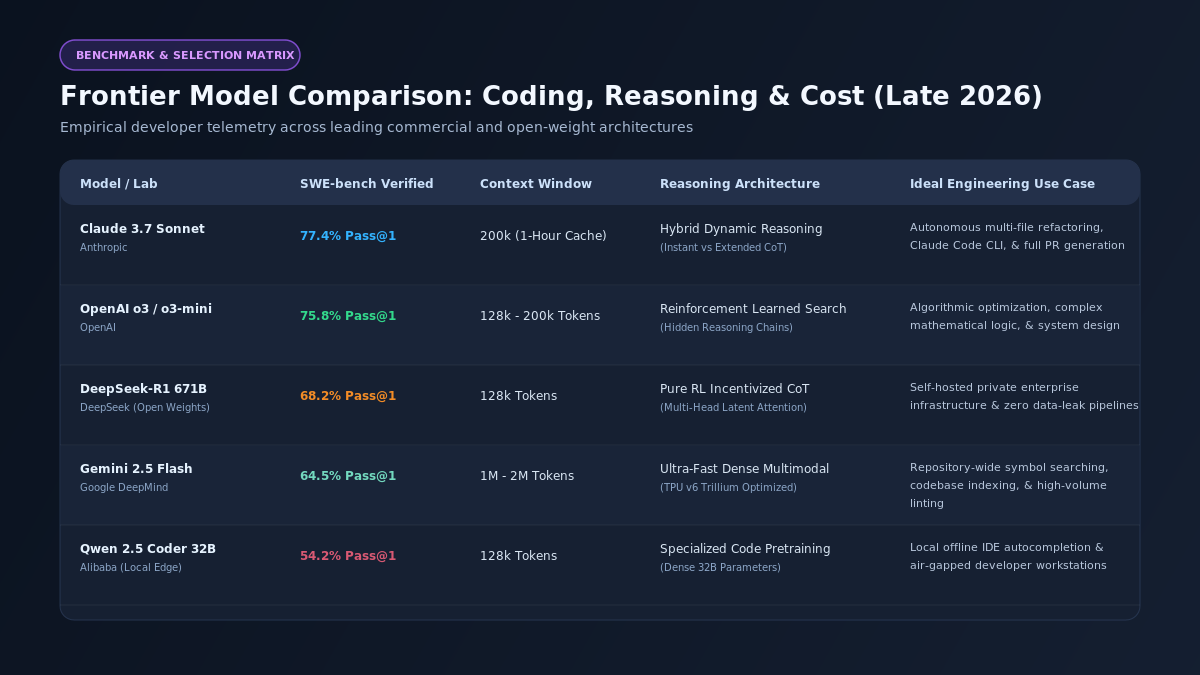Screen dimensions: 1200x675
Task: Select the "Qwen 2.5 Coder 32B" model name
Action: click(148, 549)
